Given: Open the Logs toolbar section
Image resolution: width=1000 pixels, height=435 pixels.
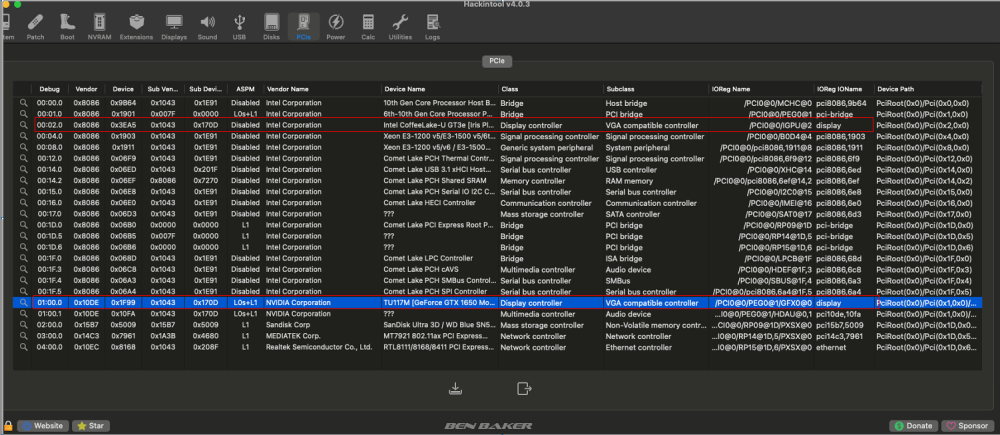Looking at the screenshot, I should click(432, 26).
